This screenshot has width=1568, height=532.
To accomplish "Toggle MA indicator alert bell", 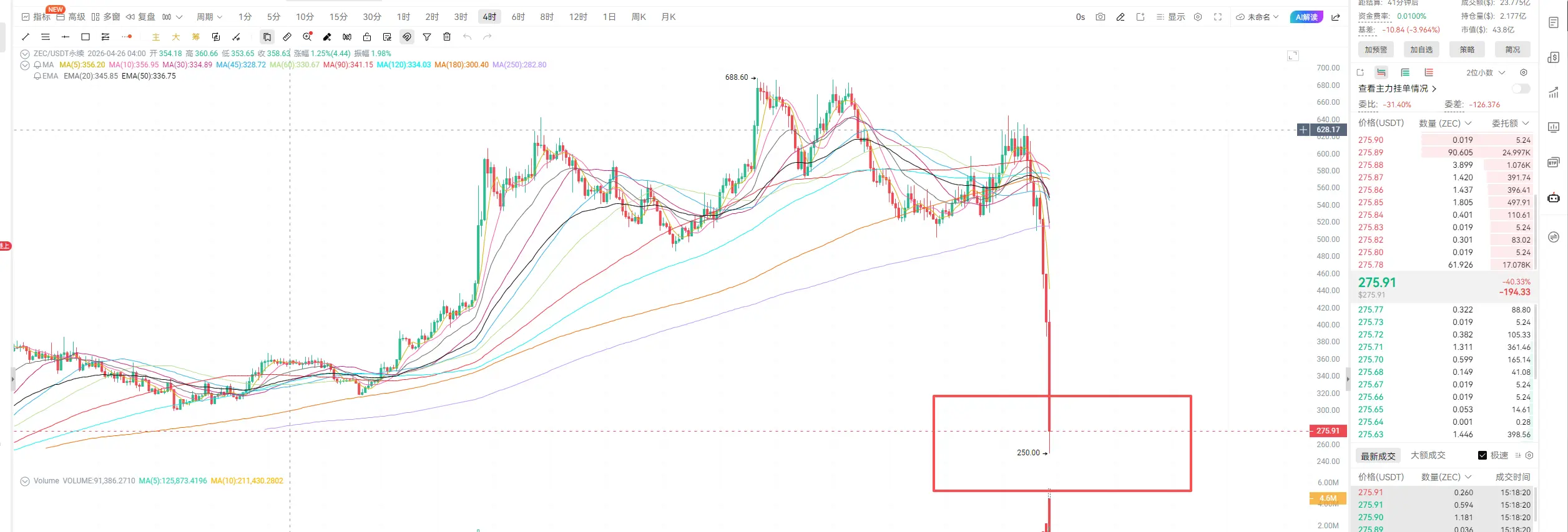I will coord(37,65).
